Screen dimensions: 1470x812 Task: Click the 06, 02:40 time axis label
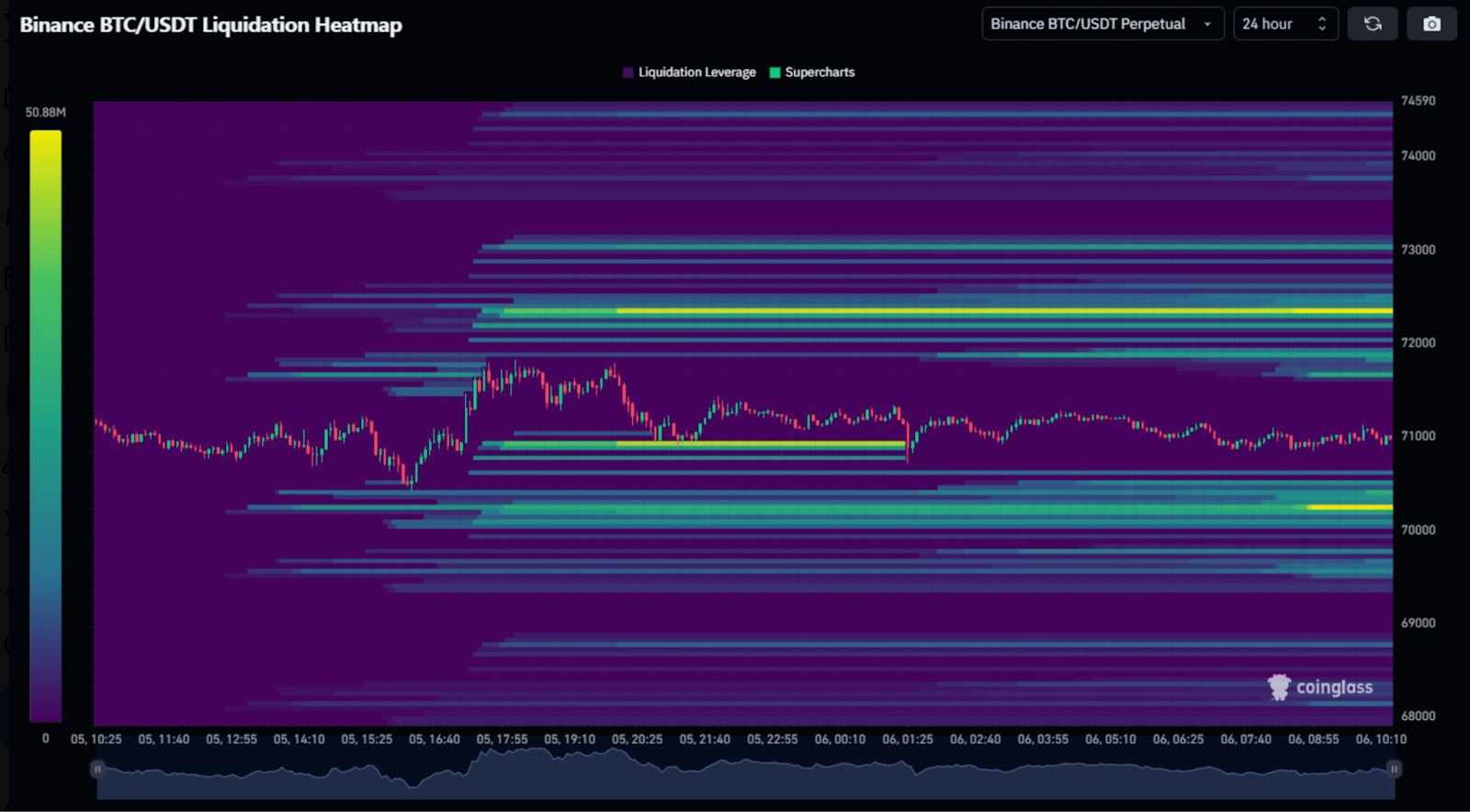tap(976, 739)
